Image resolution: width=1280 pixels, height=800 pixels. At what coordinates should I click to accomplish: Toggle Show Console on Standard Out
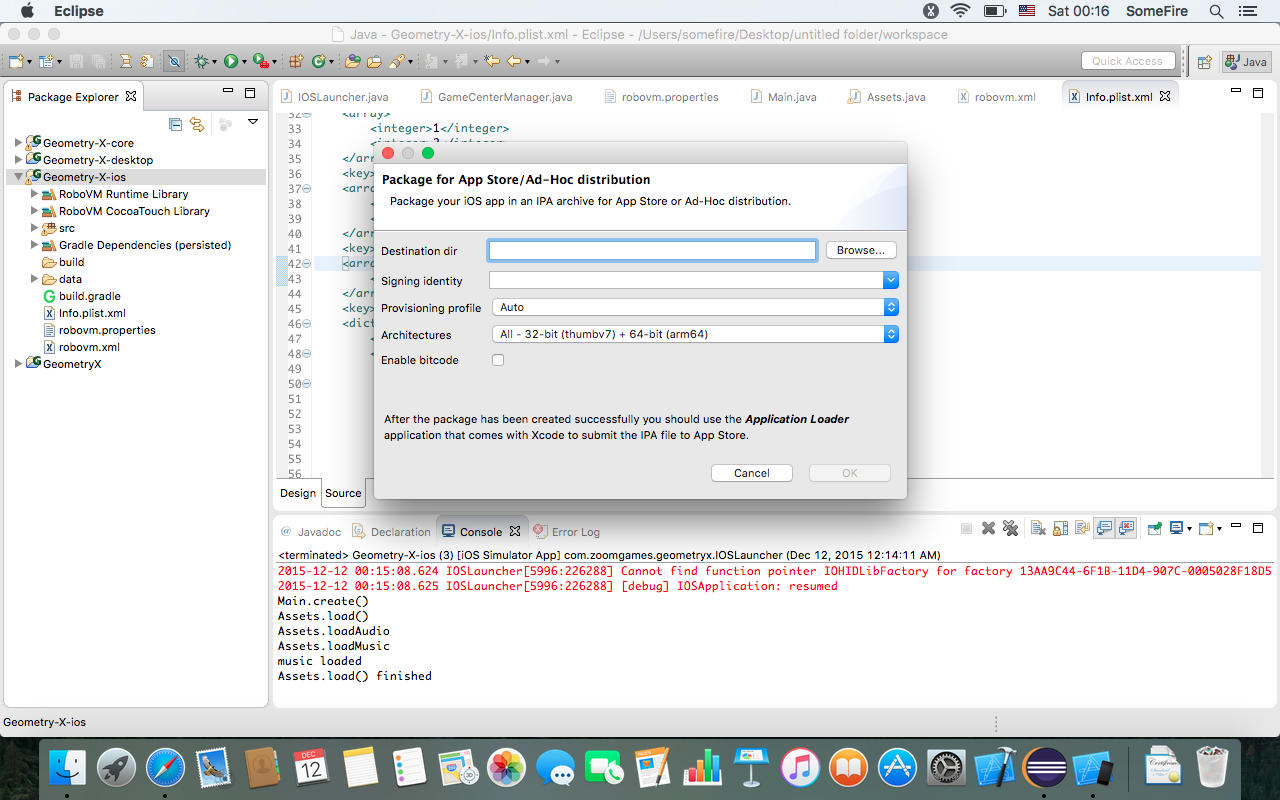click(1104, 528)
